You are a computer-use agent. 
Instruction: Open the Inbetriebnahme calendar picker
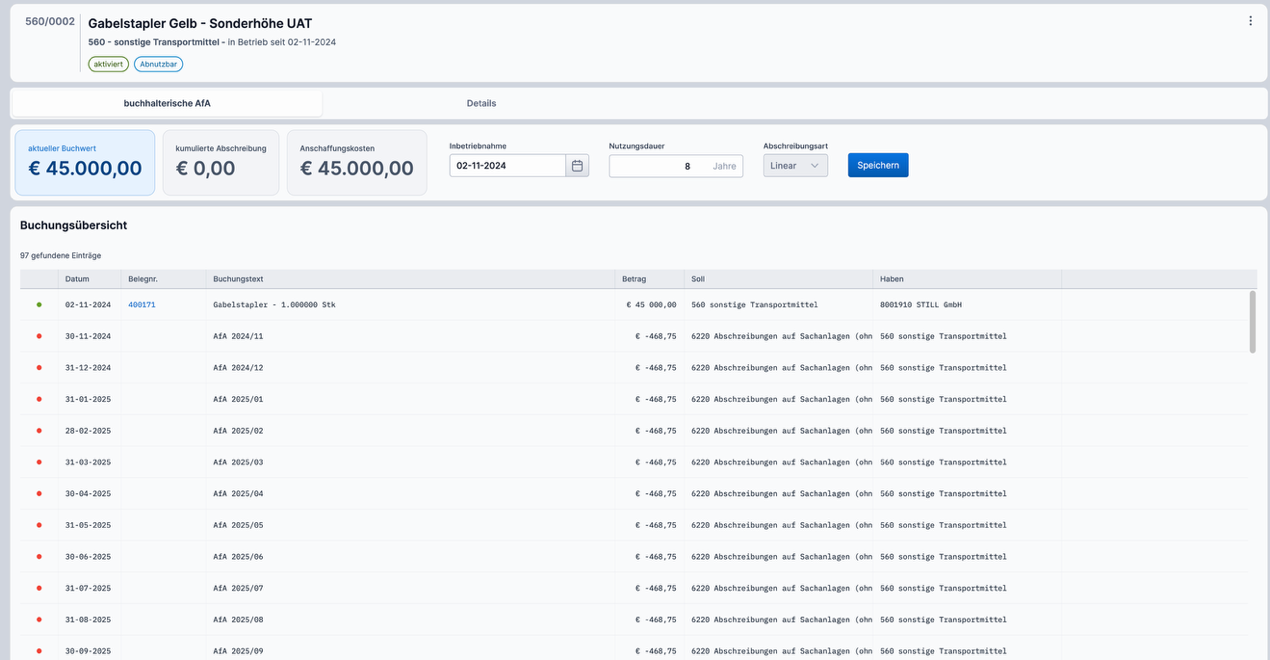577,166
